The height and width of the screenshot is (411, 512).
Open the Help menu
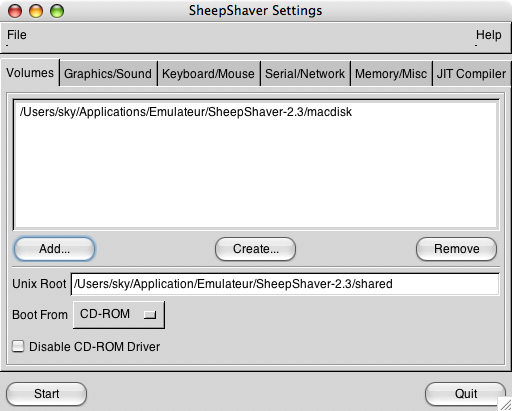(488, 35)
